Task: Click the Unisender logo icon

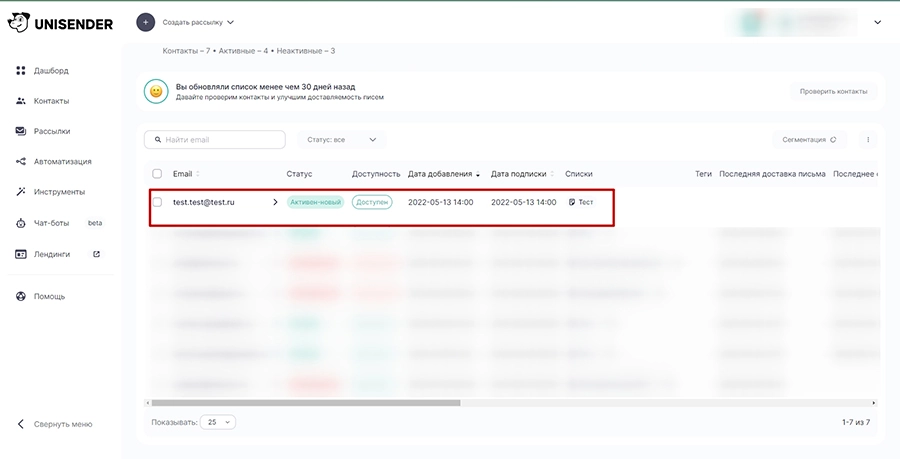Action: pos(21,23)
